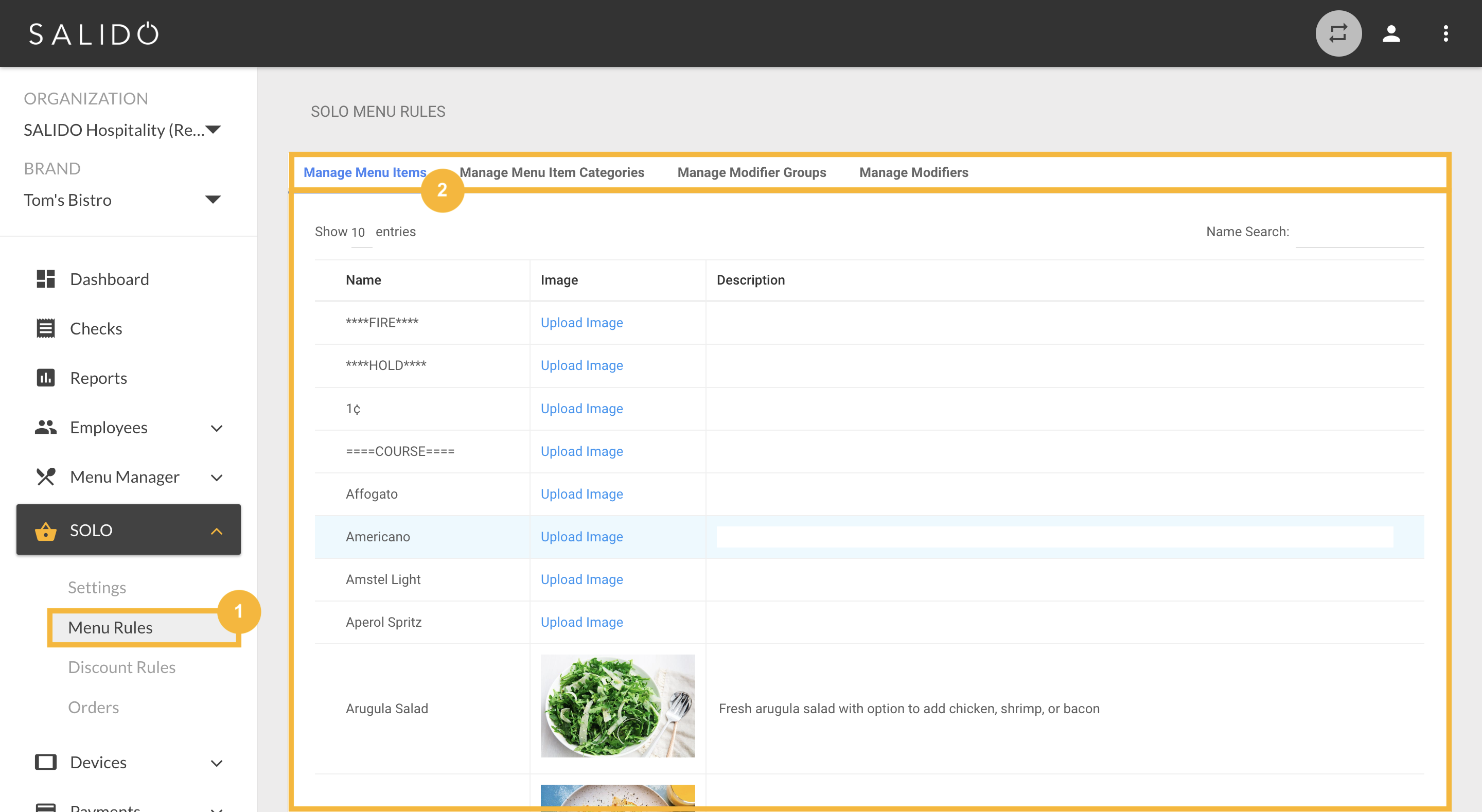
Task: Open Checks in the sidebar
Action: [x=96, y=329]
